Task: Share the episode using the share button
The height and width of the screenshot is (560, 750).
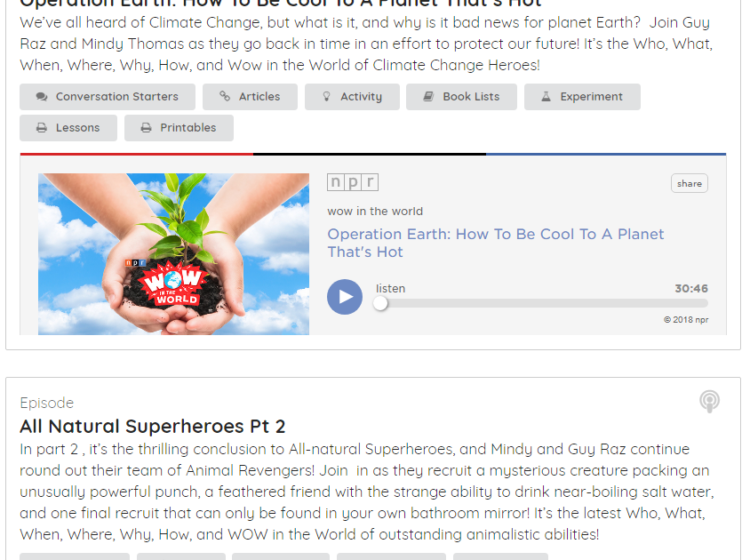Action: (x=689, y=183)
